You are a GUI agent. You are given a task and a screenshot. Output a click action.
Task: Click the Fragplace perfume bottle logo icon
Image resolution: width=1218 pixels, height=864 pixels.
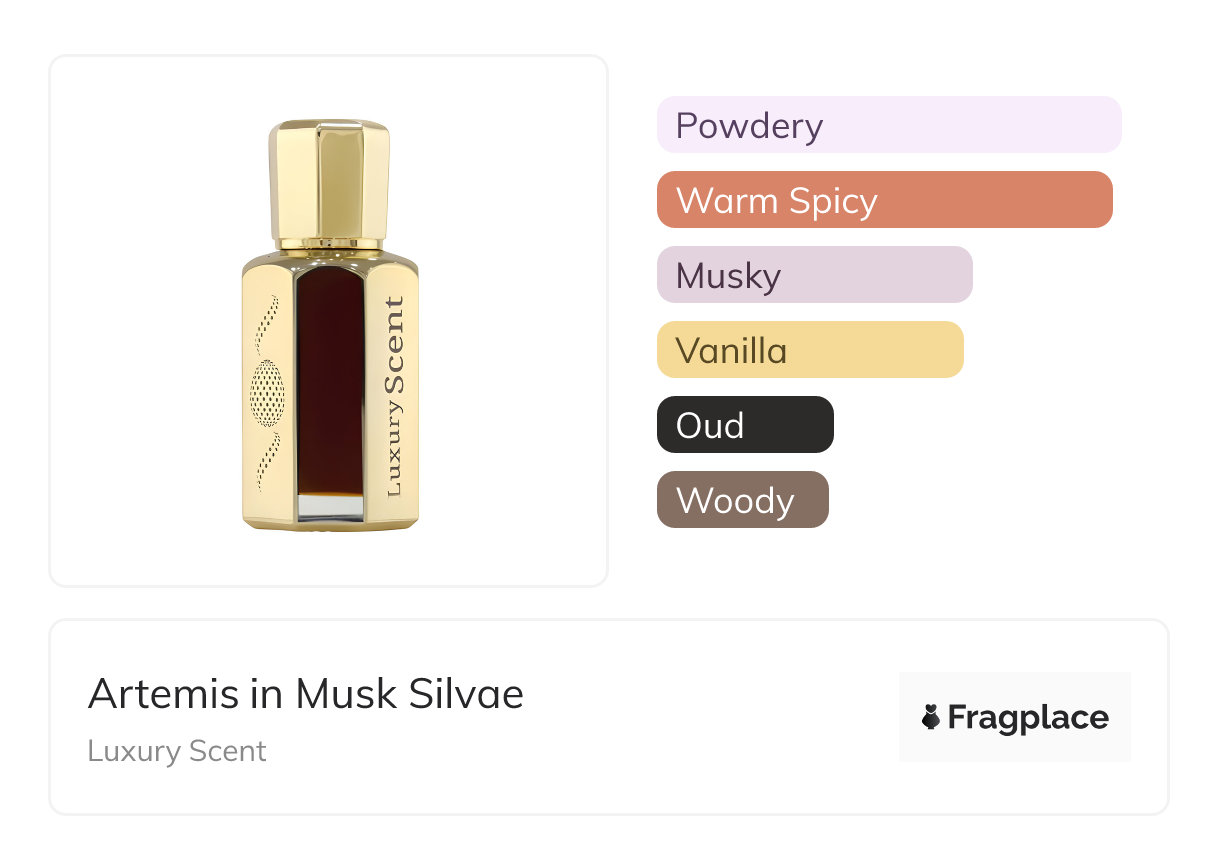click(931, 717)
